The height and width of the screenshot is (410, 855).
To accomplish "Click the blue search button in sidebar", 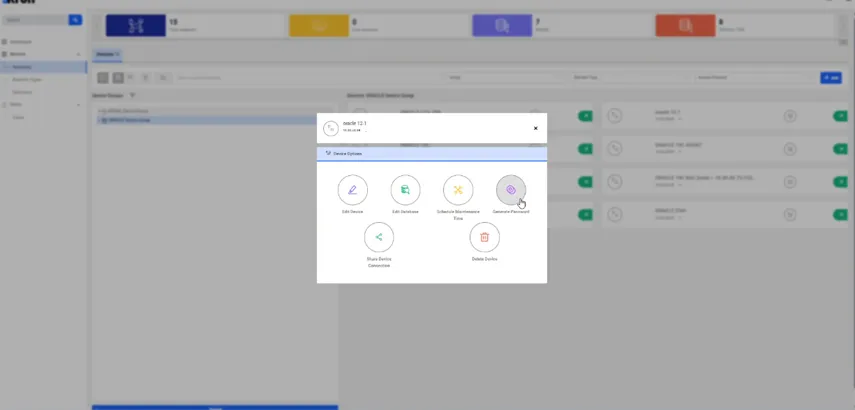I will [x=75, y=20].
